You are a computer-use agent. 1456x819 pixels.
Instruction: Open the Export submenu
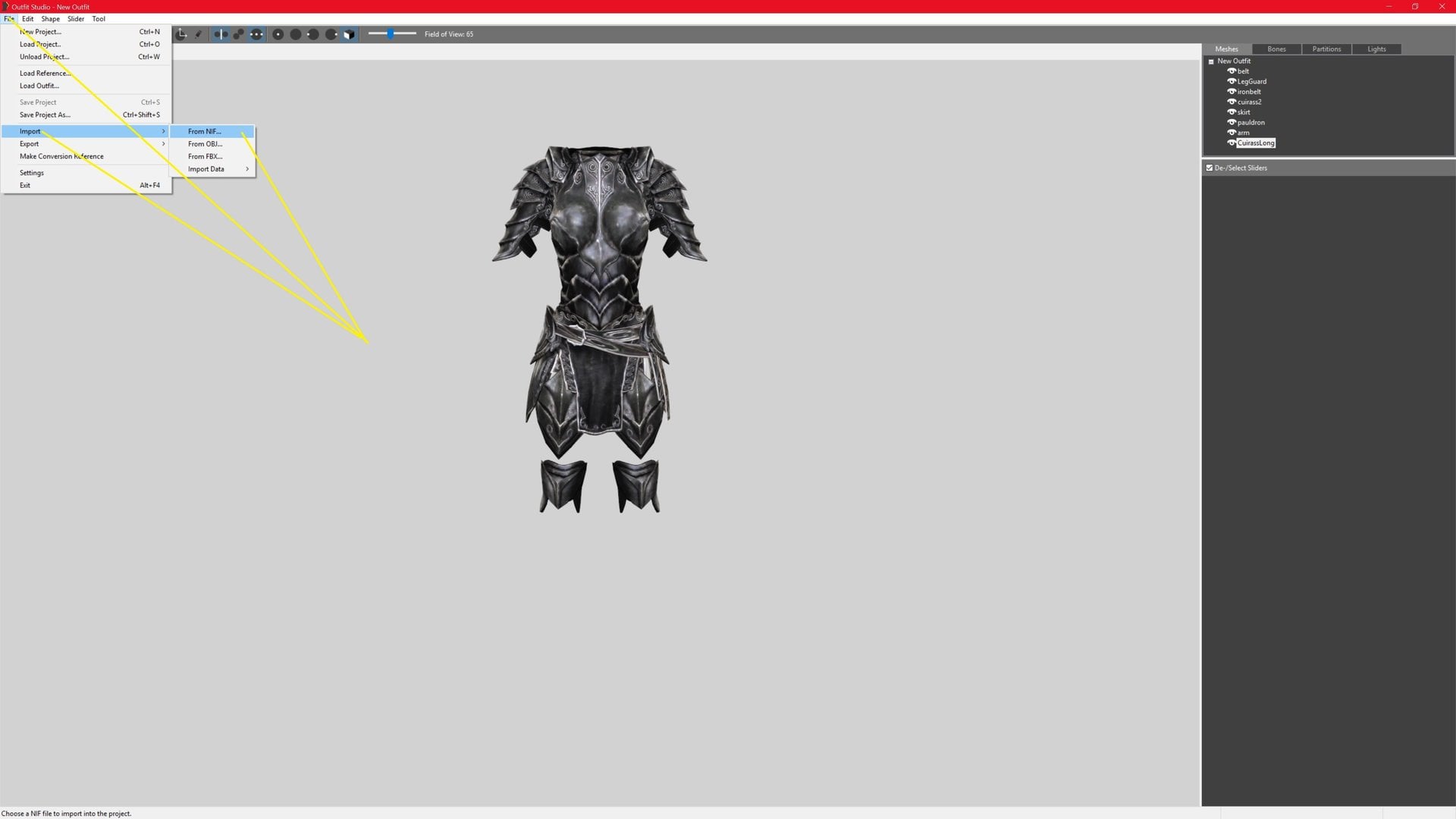(86, 144)
